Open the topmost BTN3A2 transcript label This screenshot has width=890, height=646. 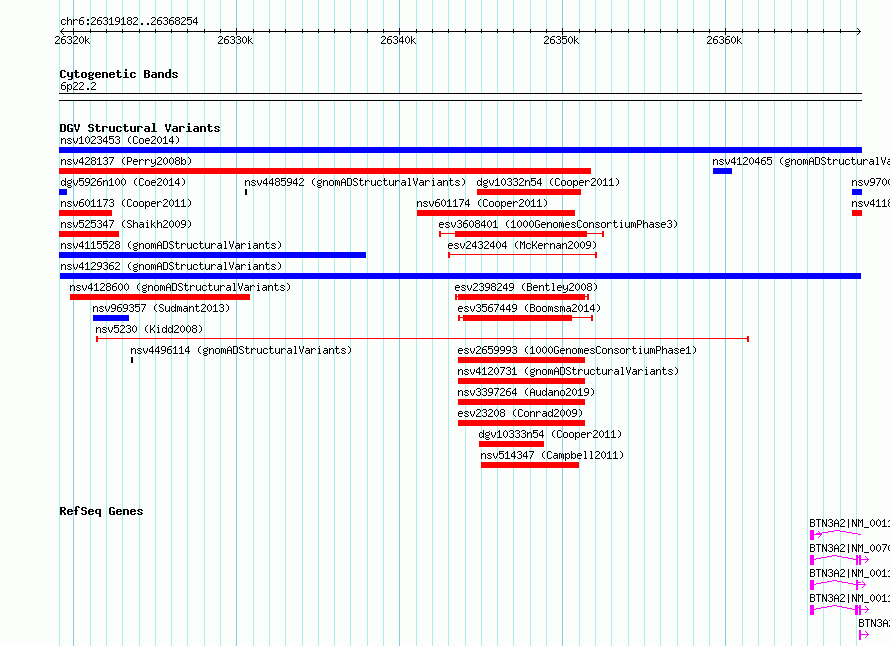coord(849,523)
